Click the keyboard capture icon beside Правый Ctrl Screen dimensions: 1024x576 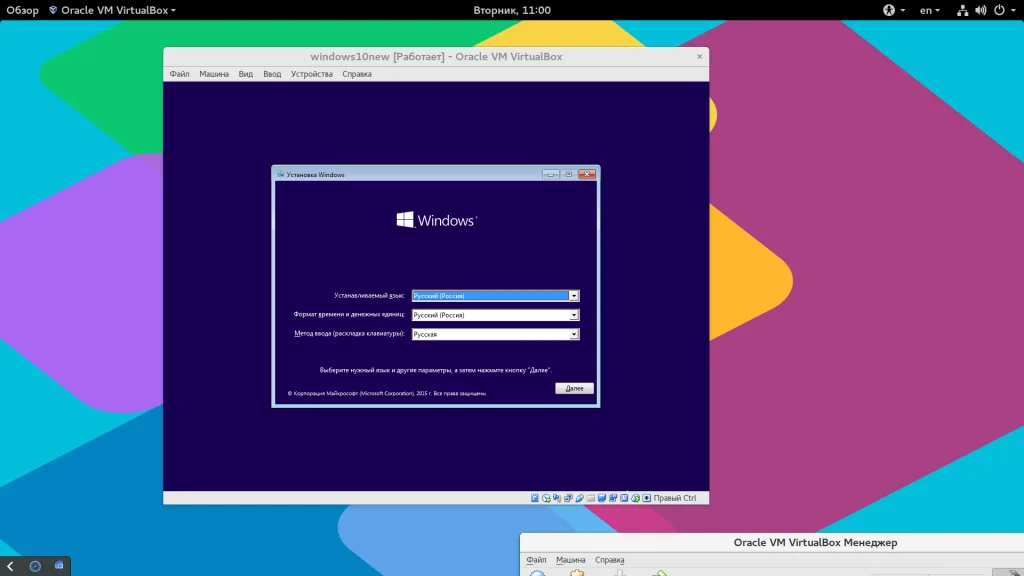pos(646,497)
